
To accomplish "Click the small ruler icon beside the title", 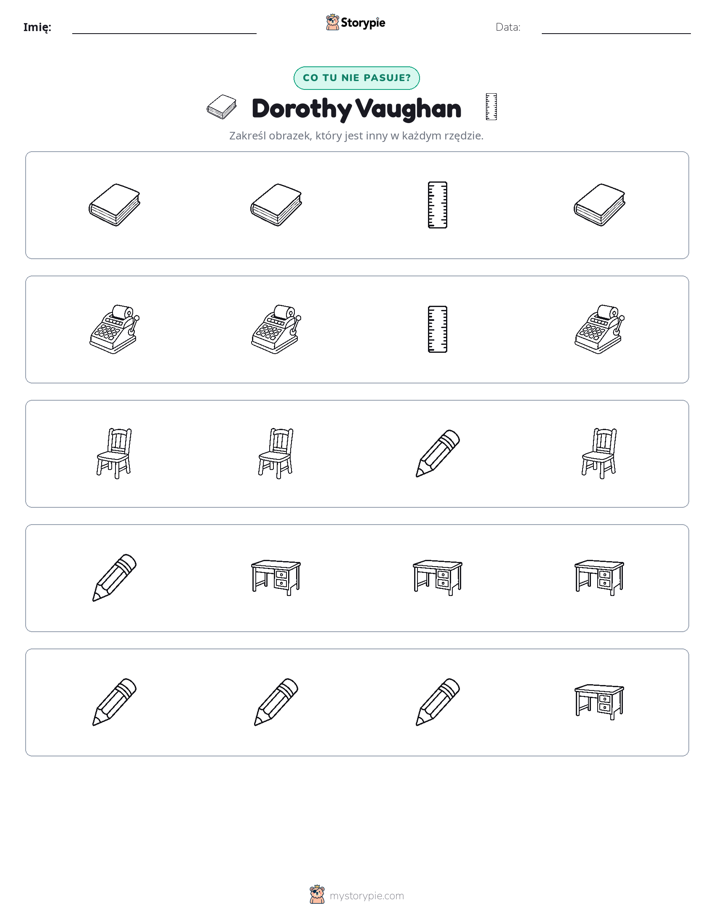I will pyautogui.click(x=491, y=107).
